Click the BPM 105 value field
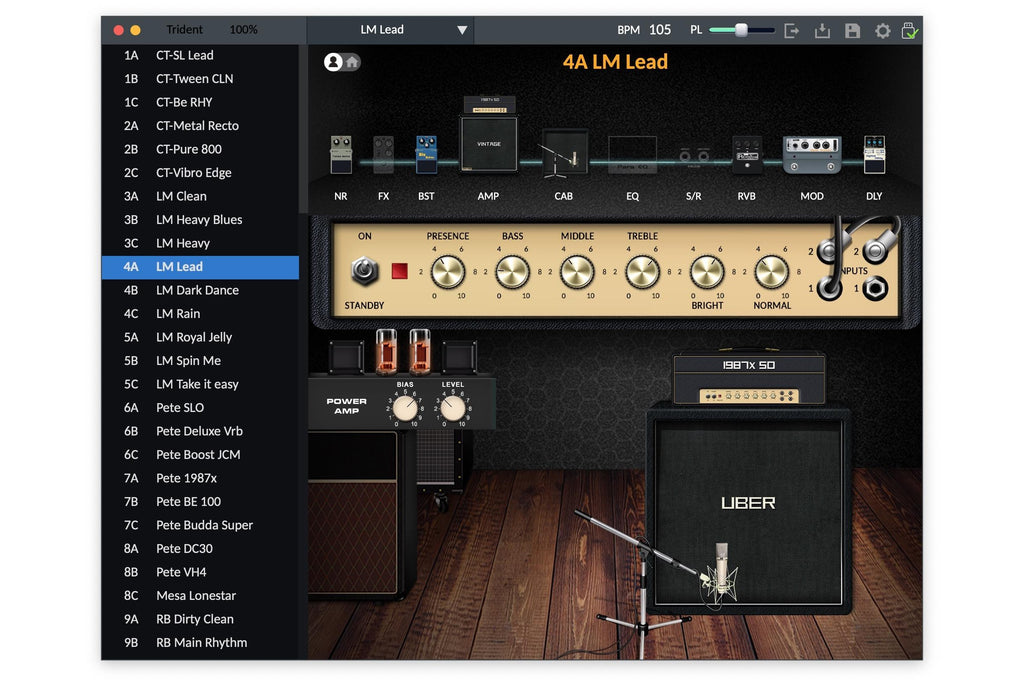The image size is (1024, 683). 660,29
